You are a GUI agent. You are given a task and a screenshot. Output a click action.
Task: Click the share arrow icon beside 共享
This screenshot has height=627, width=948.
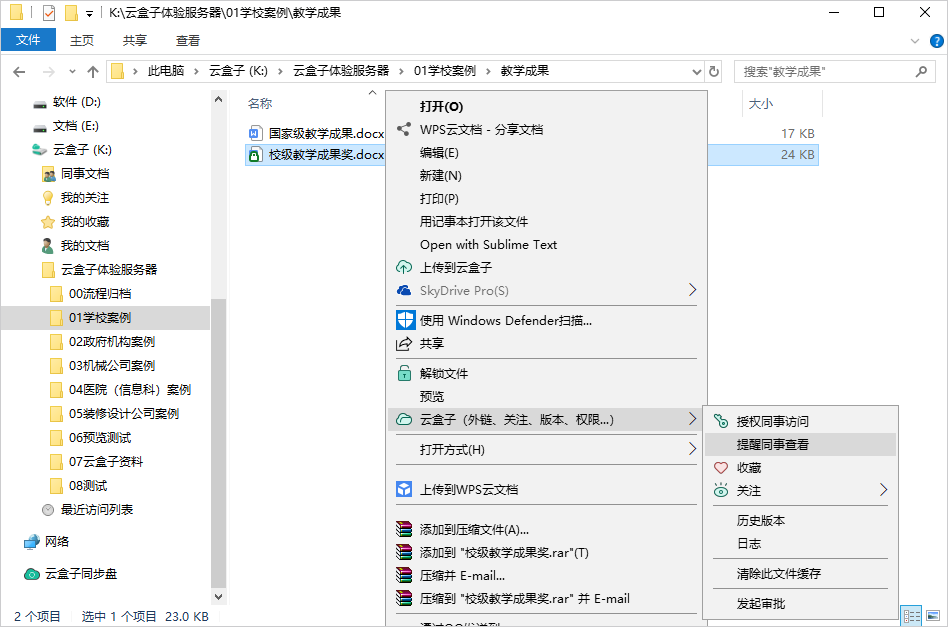403,343
